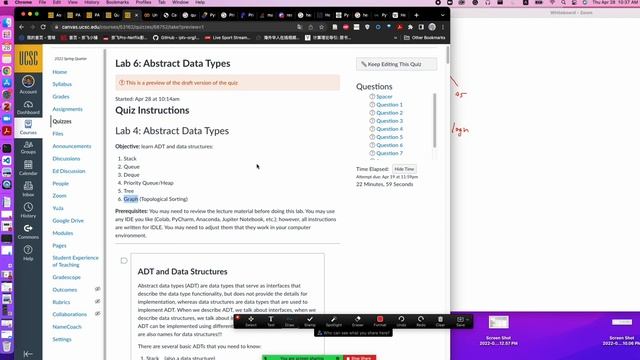The width and height of the screenshot is (640, 360).
Task: Clear annotations with the trash icon
Action: pyautogui.click(x=440, y=321)
